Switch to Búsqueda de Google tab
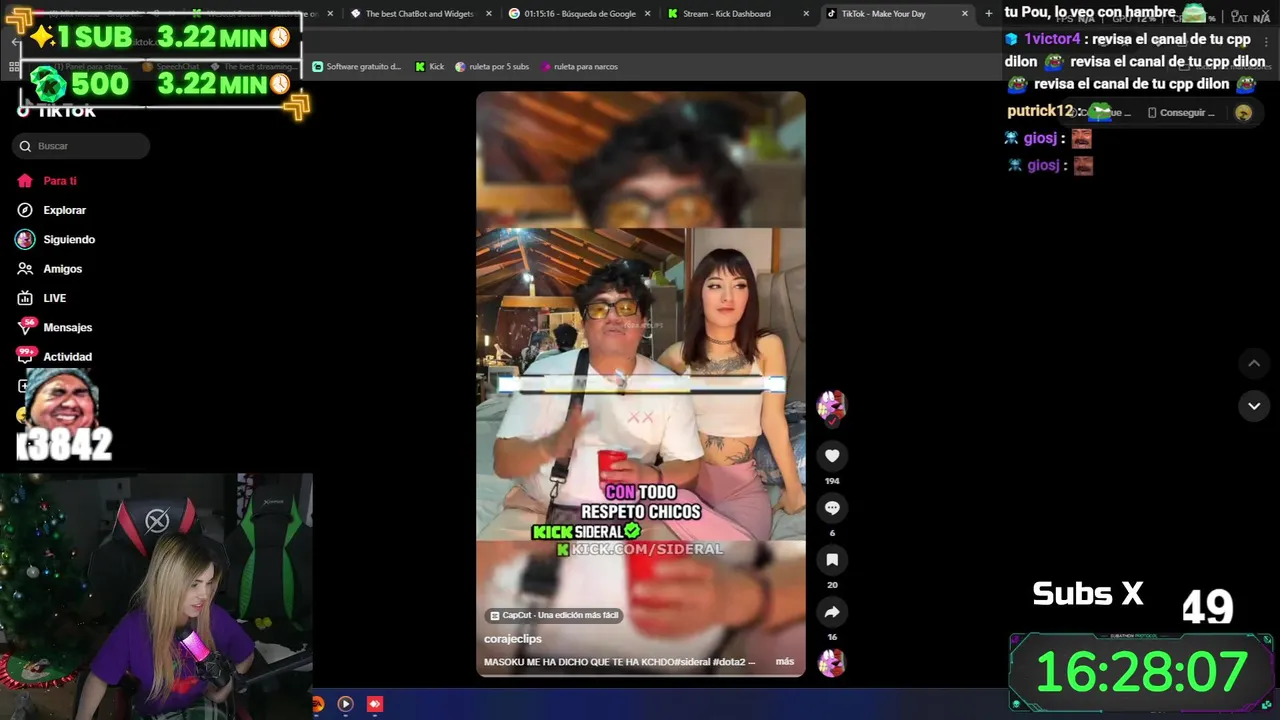 [x=580, y=14]
